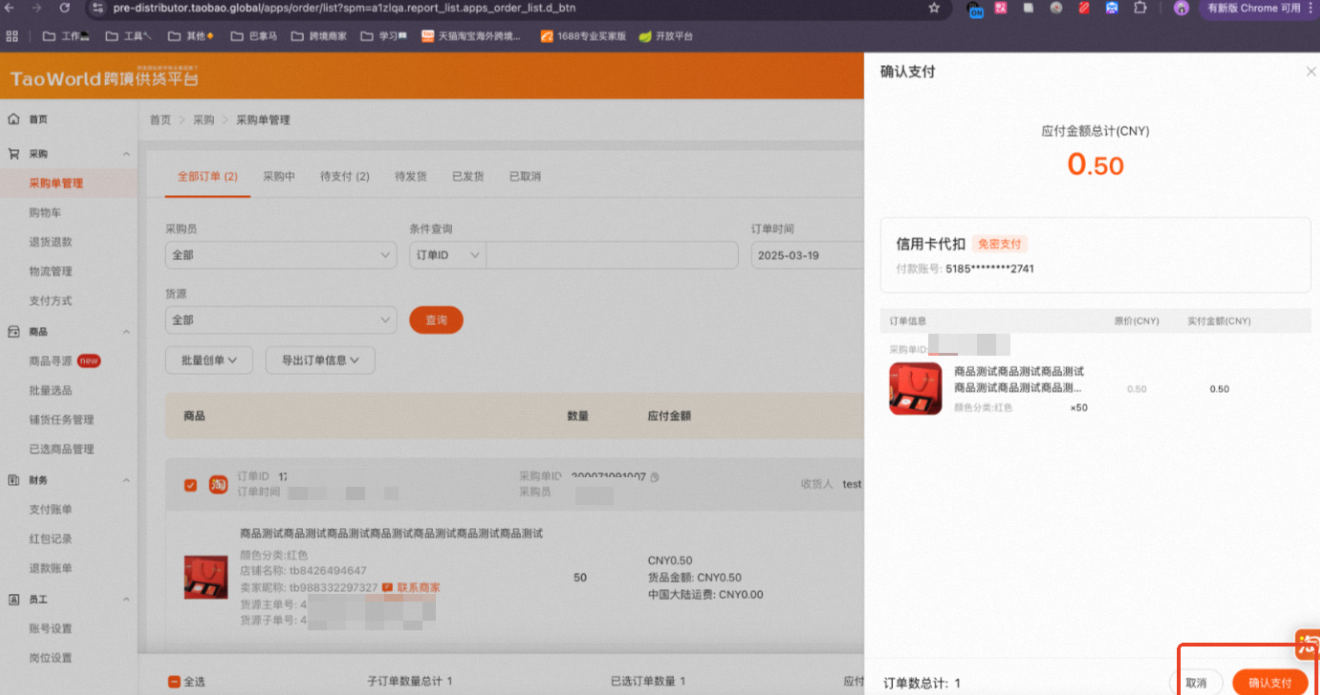
Task: Click the 联系商家 link
Action: click(418, 588)
